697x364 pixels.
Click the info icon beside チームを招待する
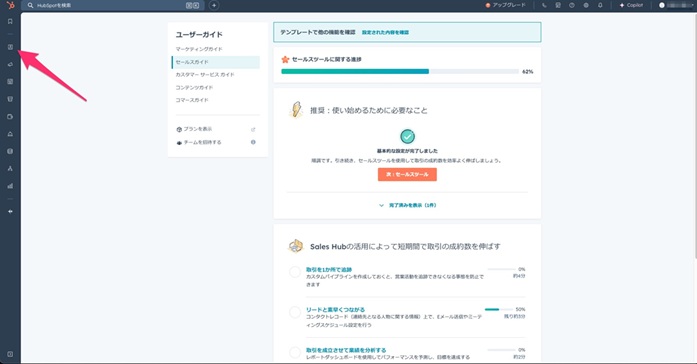click(x=253, y=142)
